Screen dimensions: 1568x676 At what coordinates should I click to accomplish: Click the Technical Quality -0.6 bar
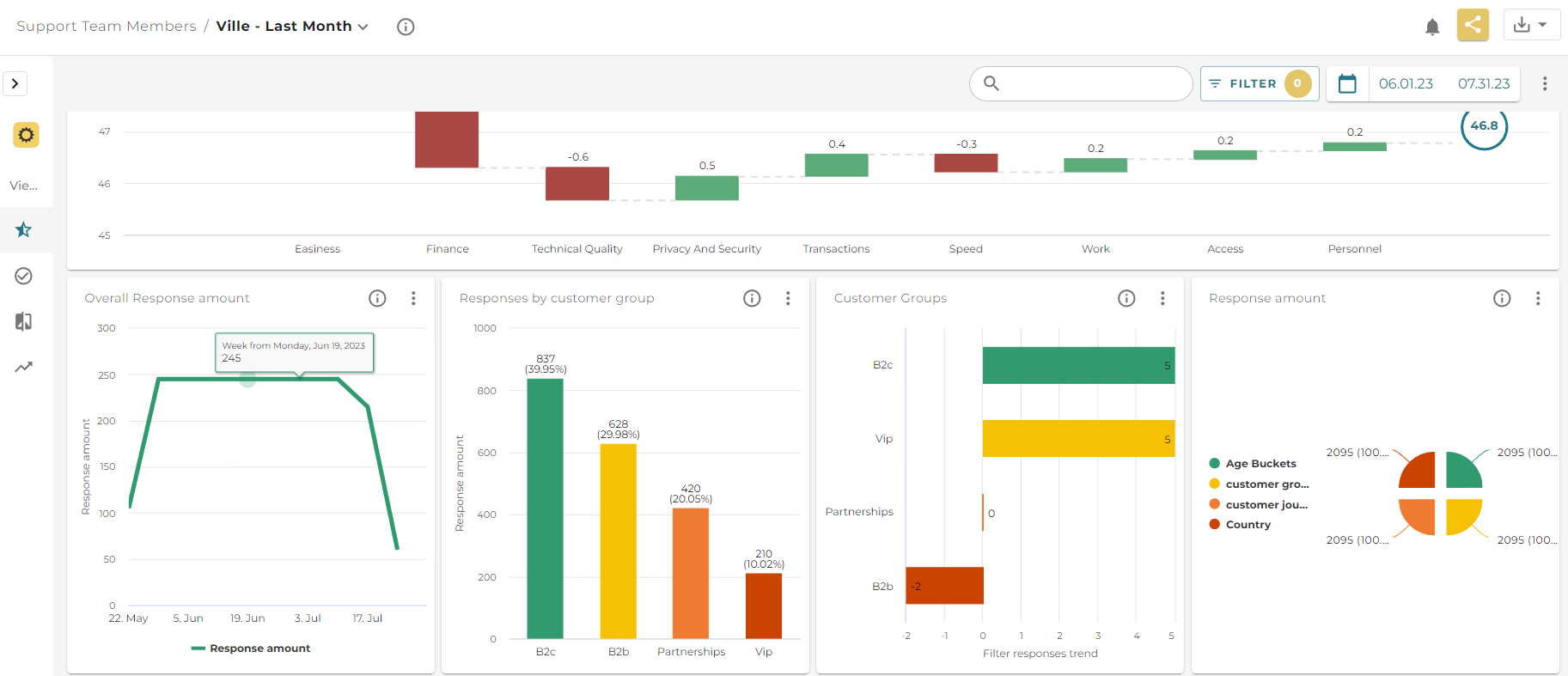tap(577, 184)
